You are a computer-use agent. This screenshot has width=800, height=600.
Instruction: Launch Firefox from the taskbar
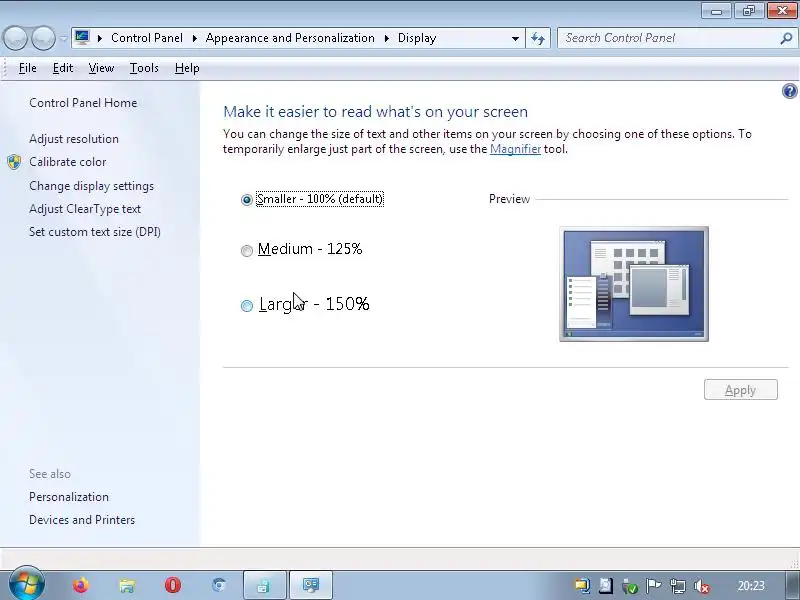(x=81, y=585)
